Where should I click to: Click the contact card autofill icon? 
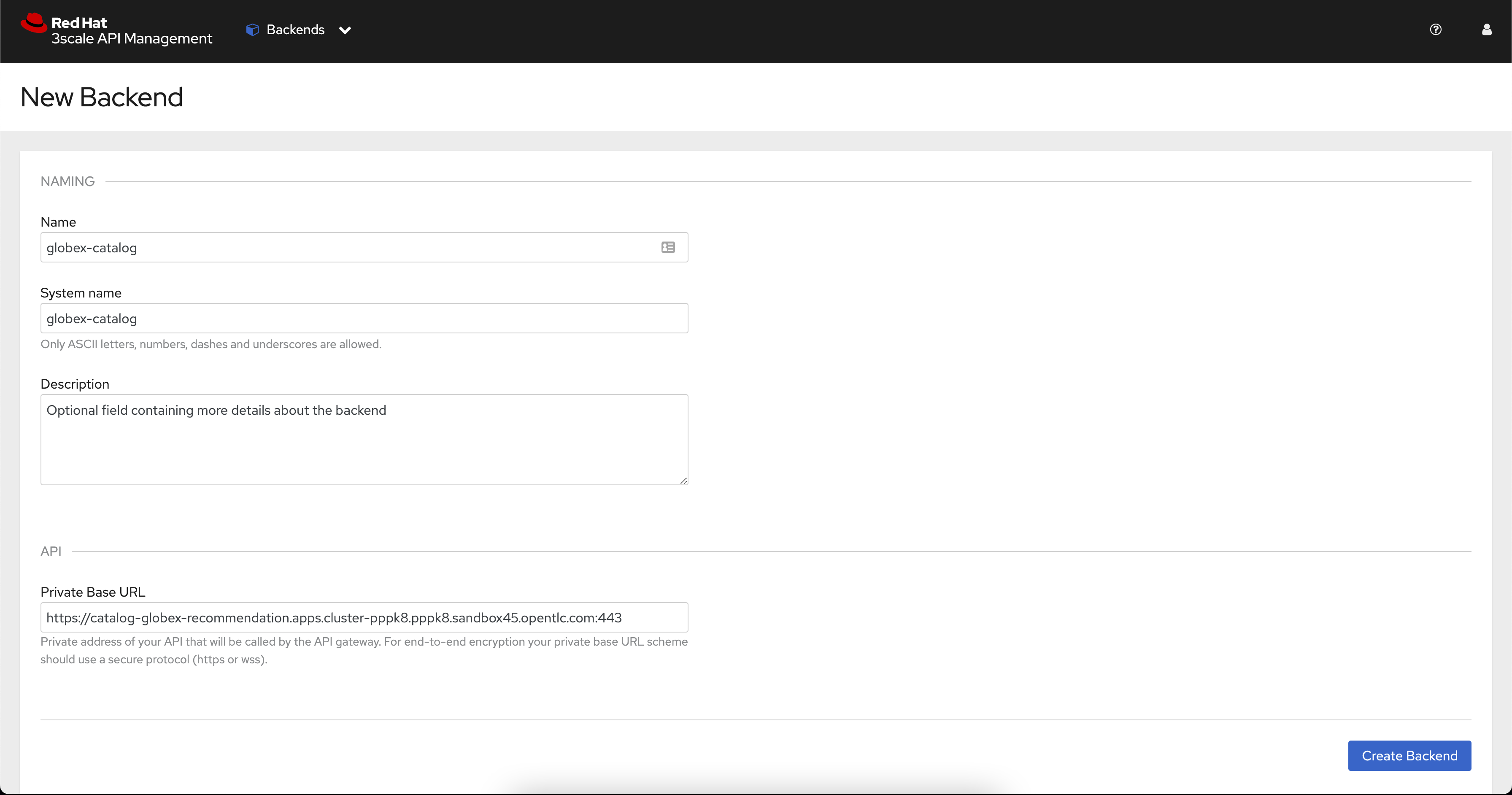[x=668, y=247]
